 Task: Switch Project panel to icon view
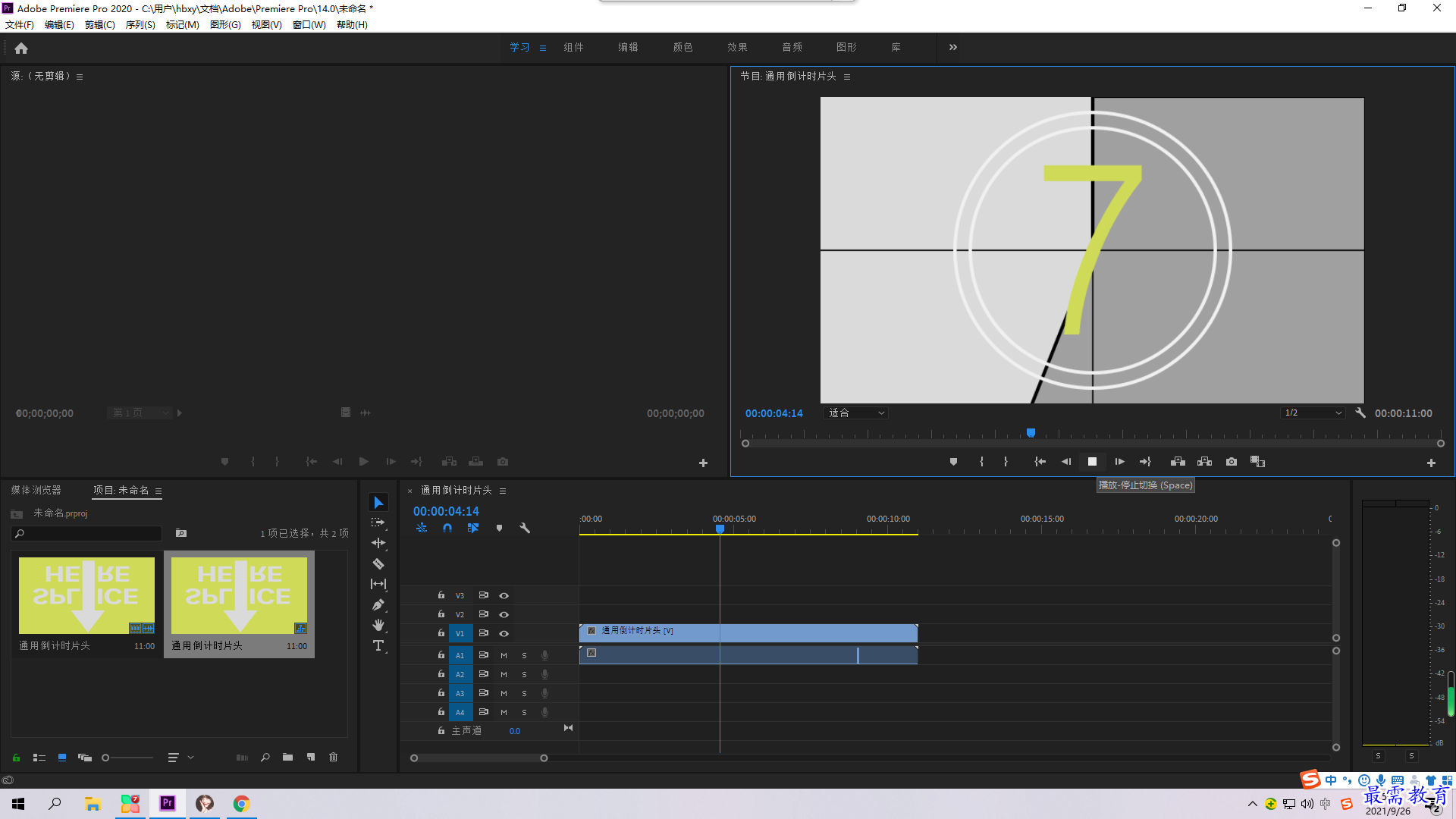point(62,757)
